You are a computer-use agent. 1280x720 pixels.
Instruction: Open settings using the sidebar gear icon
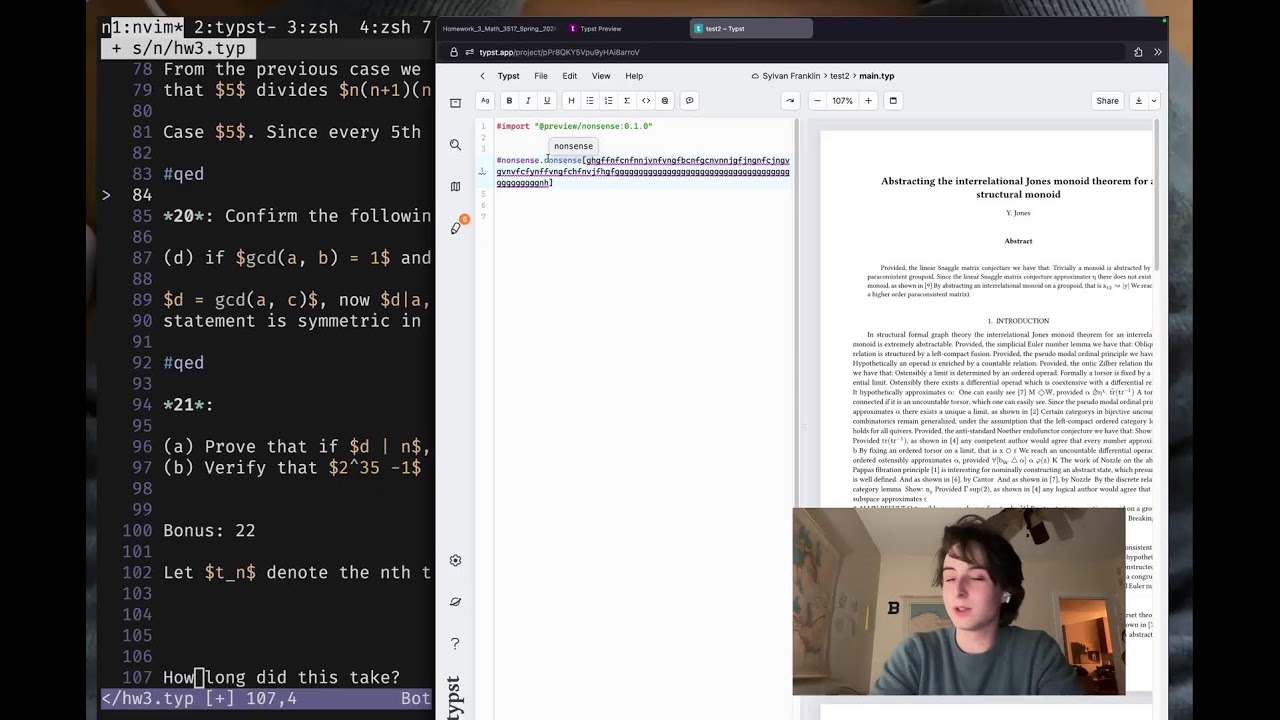[x=455, y=560]
